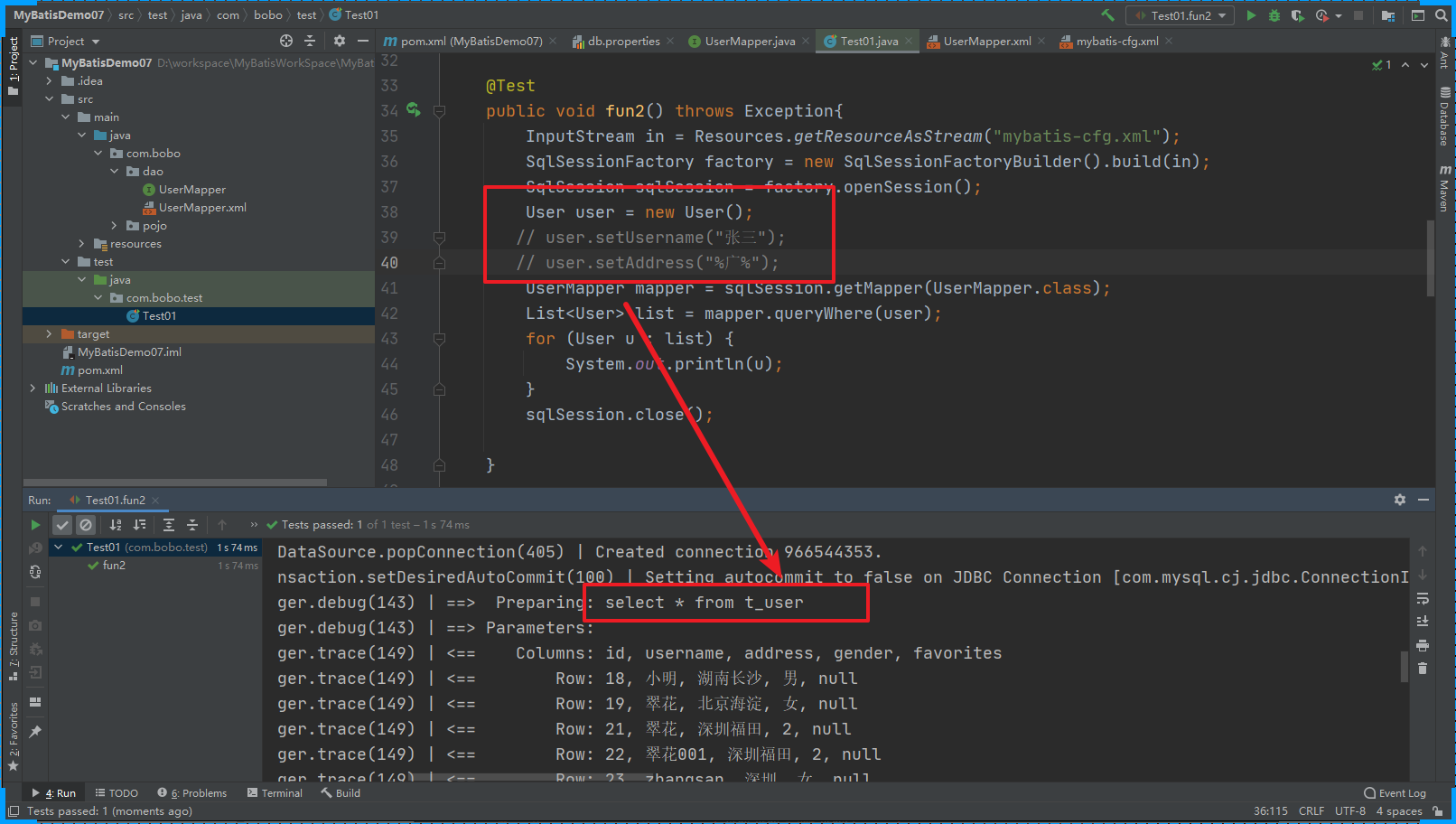The width and height of the screenshot is (1456, 824).
Task: Clear console output with trash icon
Action: click(x=1423, y=669)
